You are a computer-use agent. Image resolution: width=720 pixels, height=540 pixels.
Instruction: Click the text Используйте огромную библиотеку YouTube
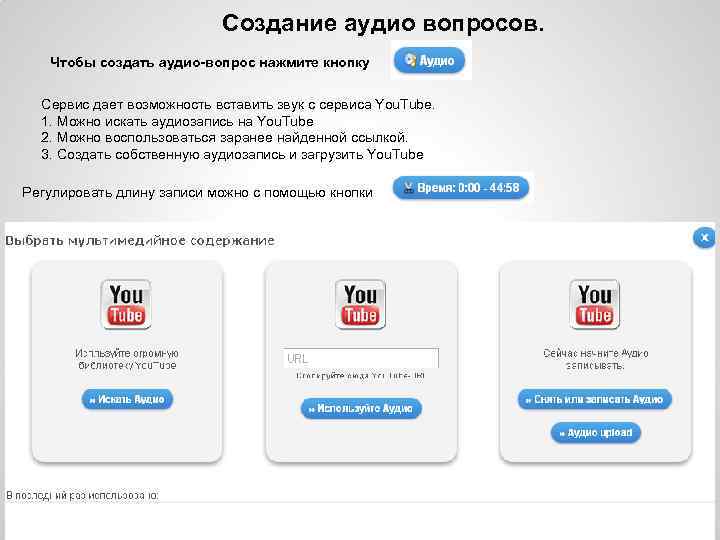point(127,360)
